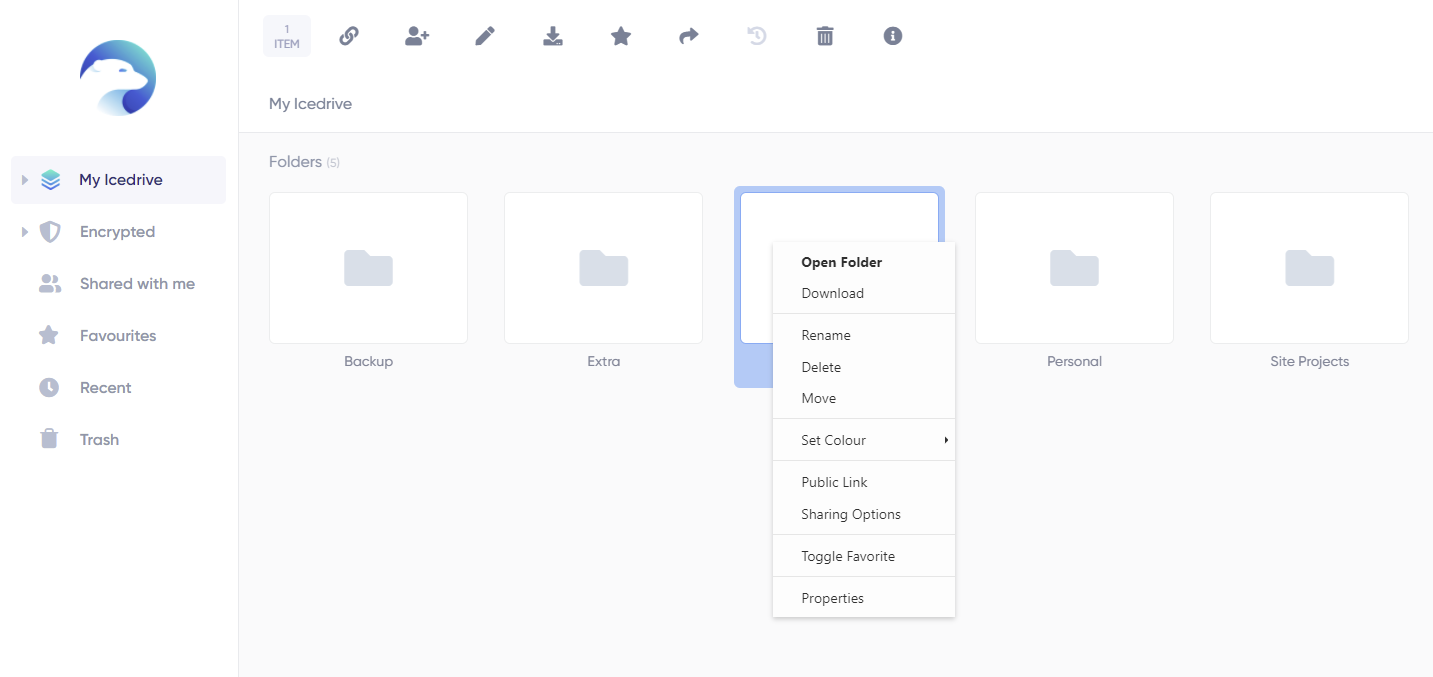Image resolution: width=1433 pixels, height=677 pixels.
Task: Click the star favourite icon in toolbar
Action: [x=621, y=36]
